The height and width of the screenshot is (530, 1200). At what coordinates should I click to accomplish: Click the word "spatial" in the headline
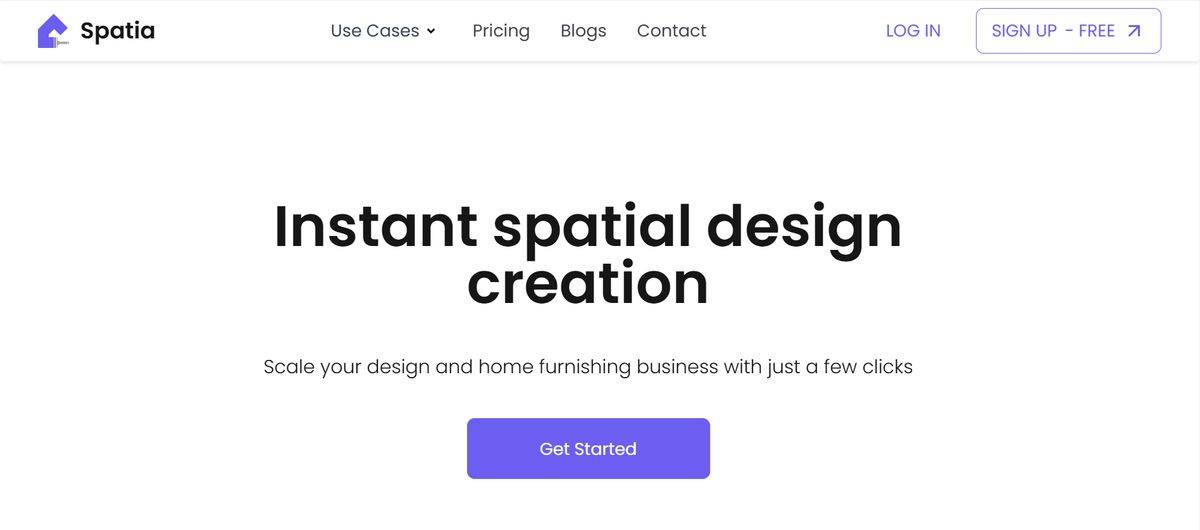coord(591,227)
